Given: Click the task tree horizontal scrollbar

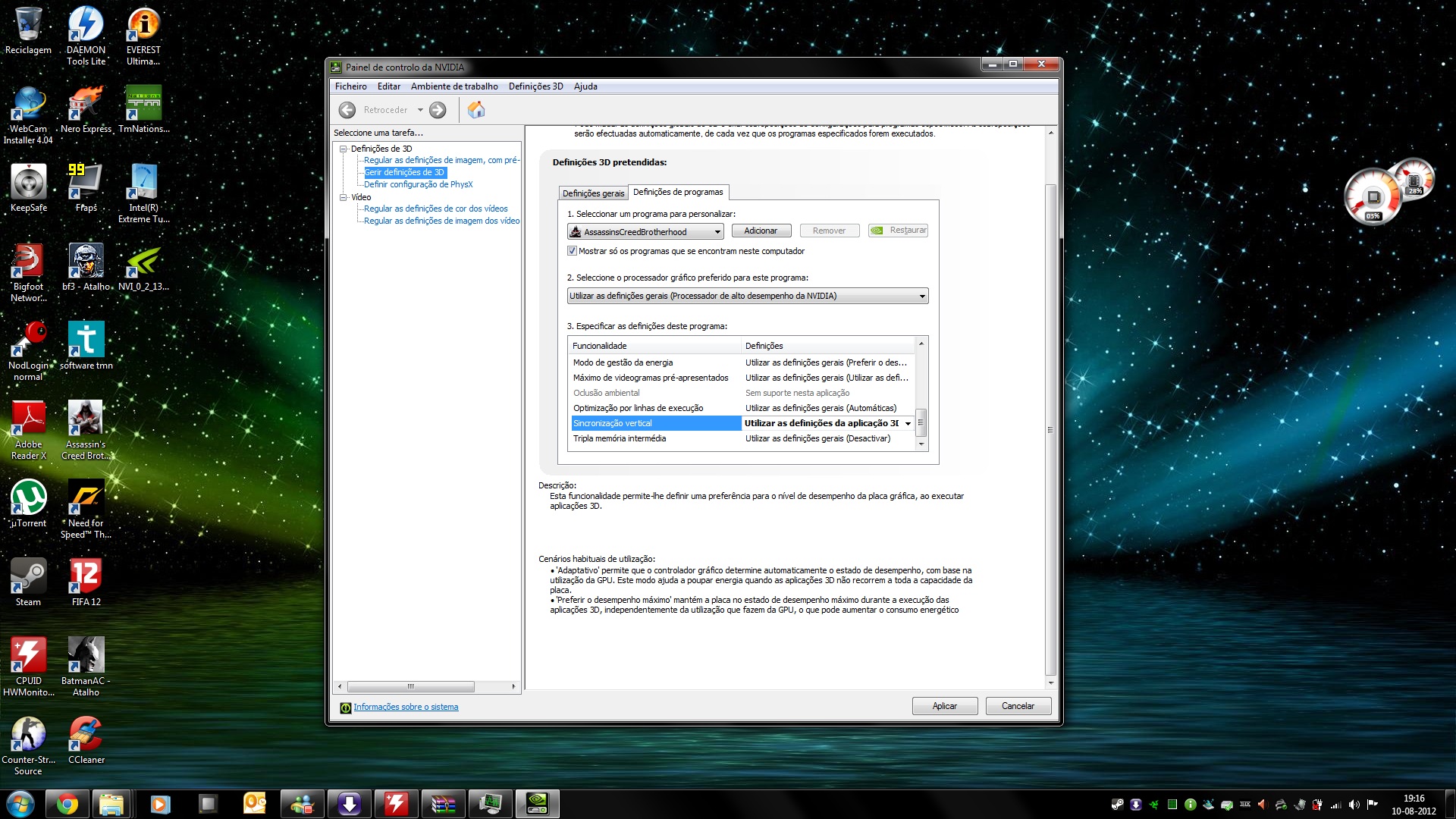Looking at the screenshot, I should [411, 686].
